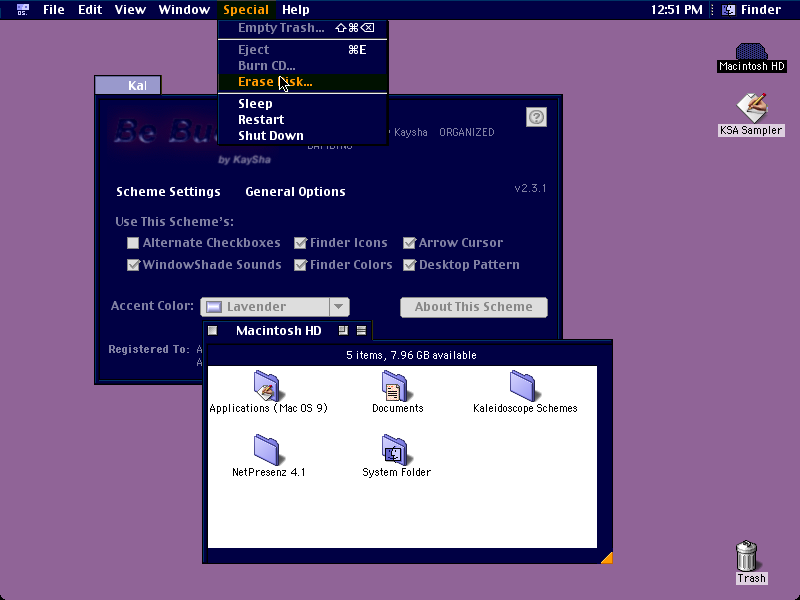Image resolution: width=800 pixels, height=600 pixels.
Task: Switch to the Scheme Settings tab
Action: click(168, 192)
